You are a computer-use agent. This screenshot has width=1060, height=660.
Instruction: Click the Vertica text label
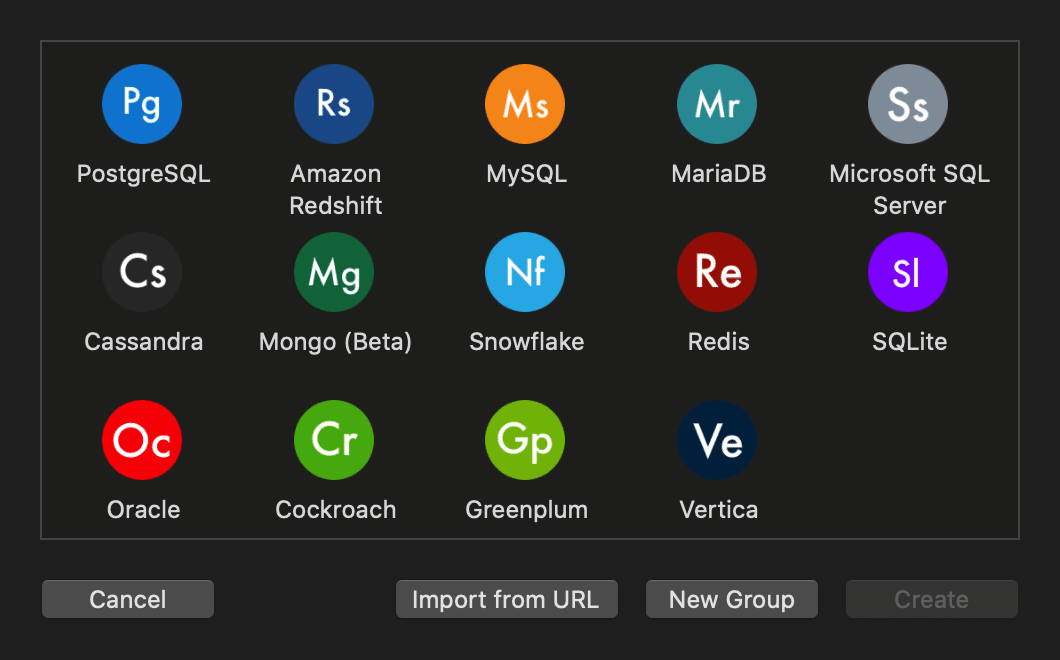tap(719, 509)
